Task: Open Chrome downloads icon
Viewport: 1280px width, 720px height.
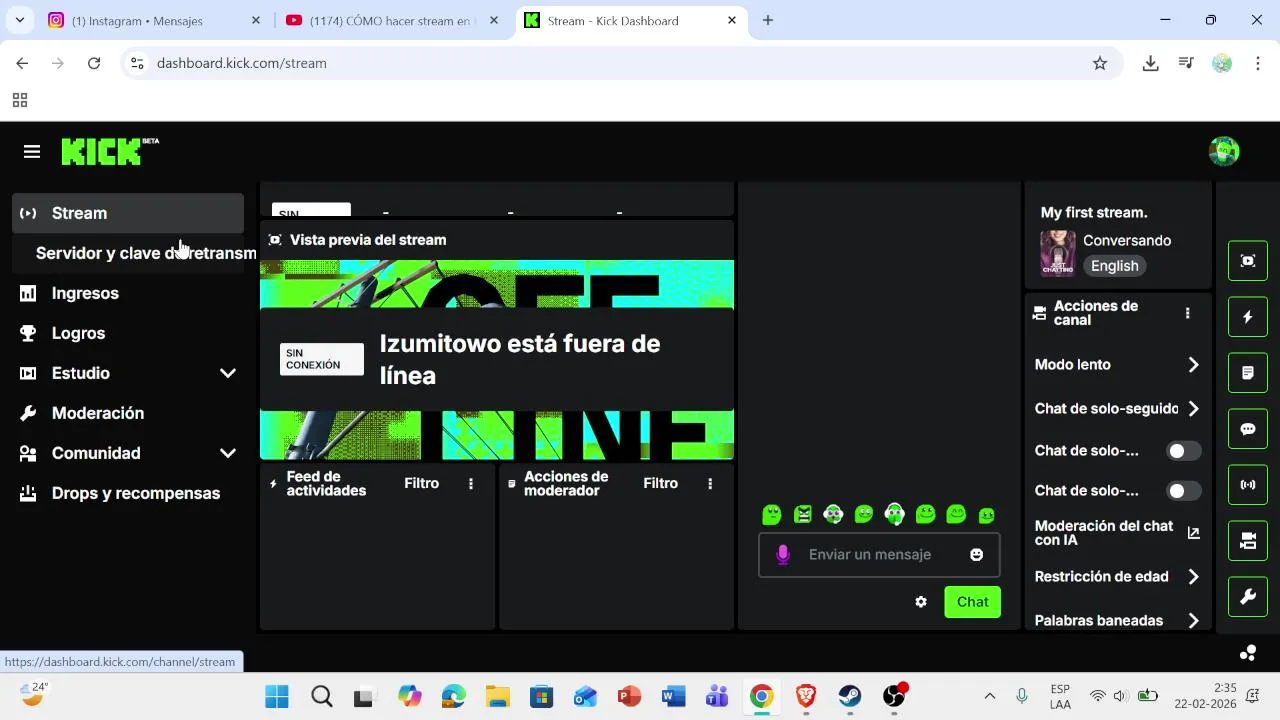Action: tap(1150, 63)
